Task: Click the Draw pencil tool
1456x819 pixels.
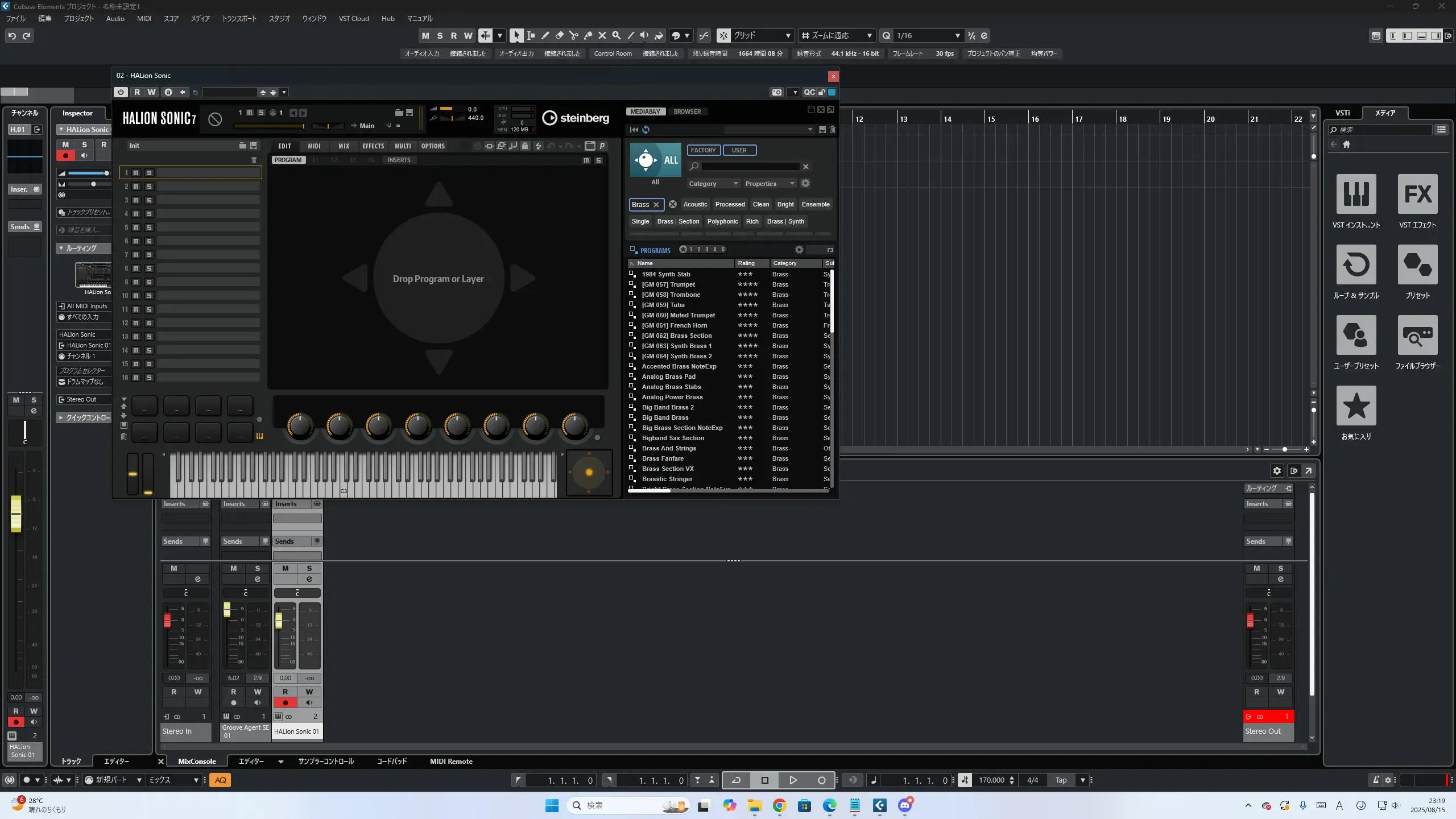Action: point(545,36)
